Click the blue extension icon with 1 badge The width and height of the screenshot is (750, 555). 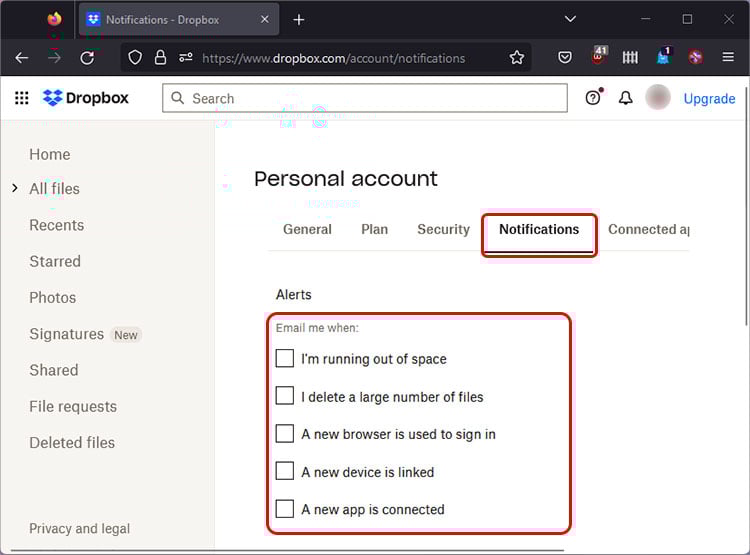(664, 56)
